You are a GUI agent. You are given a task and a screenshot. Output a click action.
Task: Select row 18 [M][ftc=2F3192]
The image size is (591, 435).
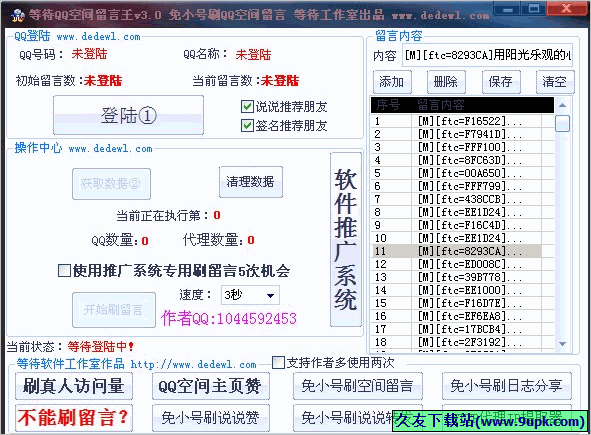pyautogui.click(x=462, y=342)
